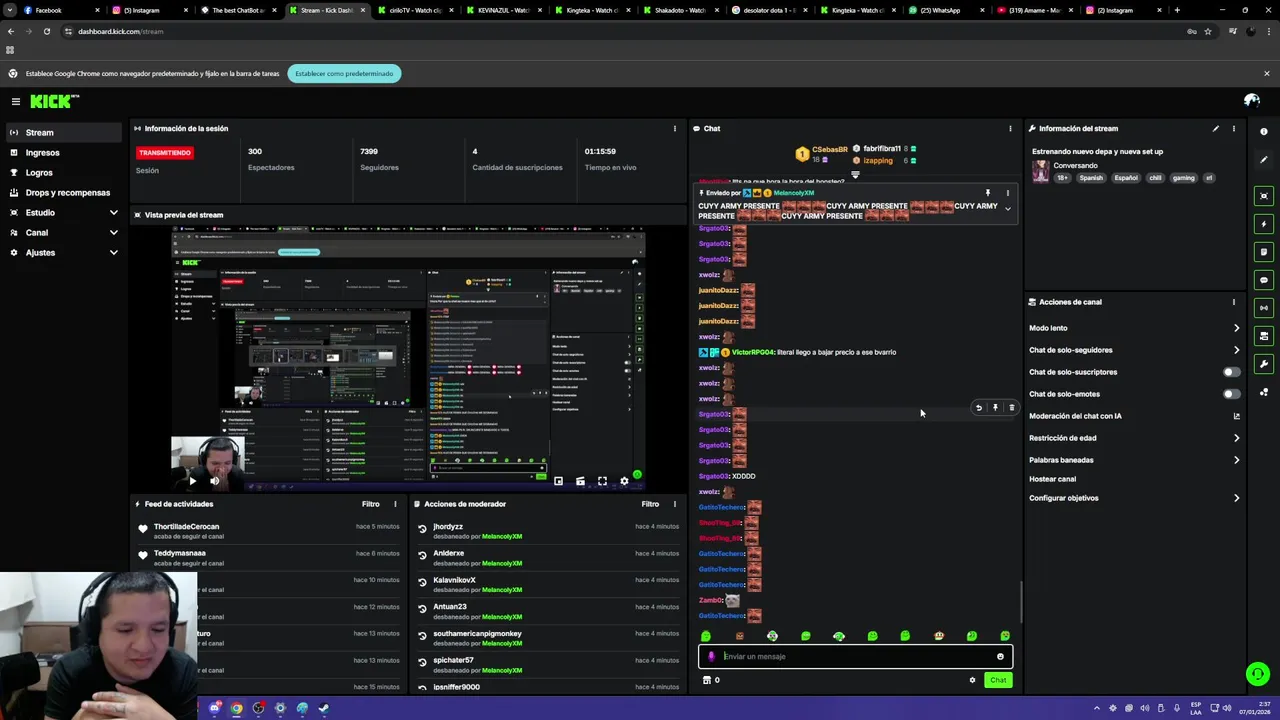Click the pencil icon in right sidebar

click(x=1264, y=159)
